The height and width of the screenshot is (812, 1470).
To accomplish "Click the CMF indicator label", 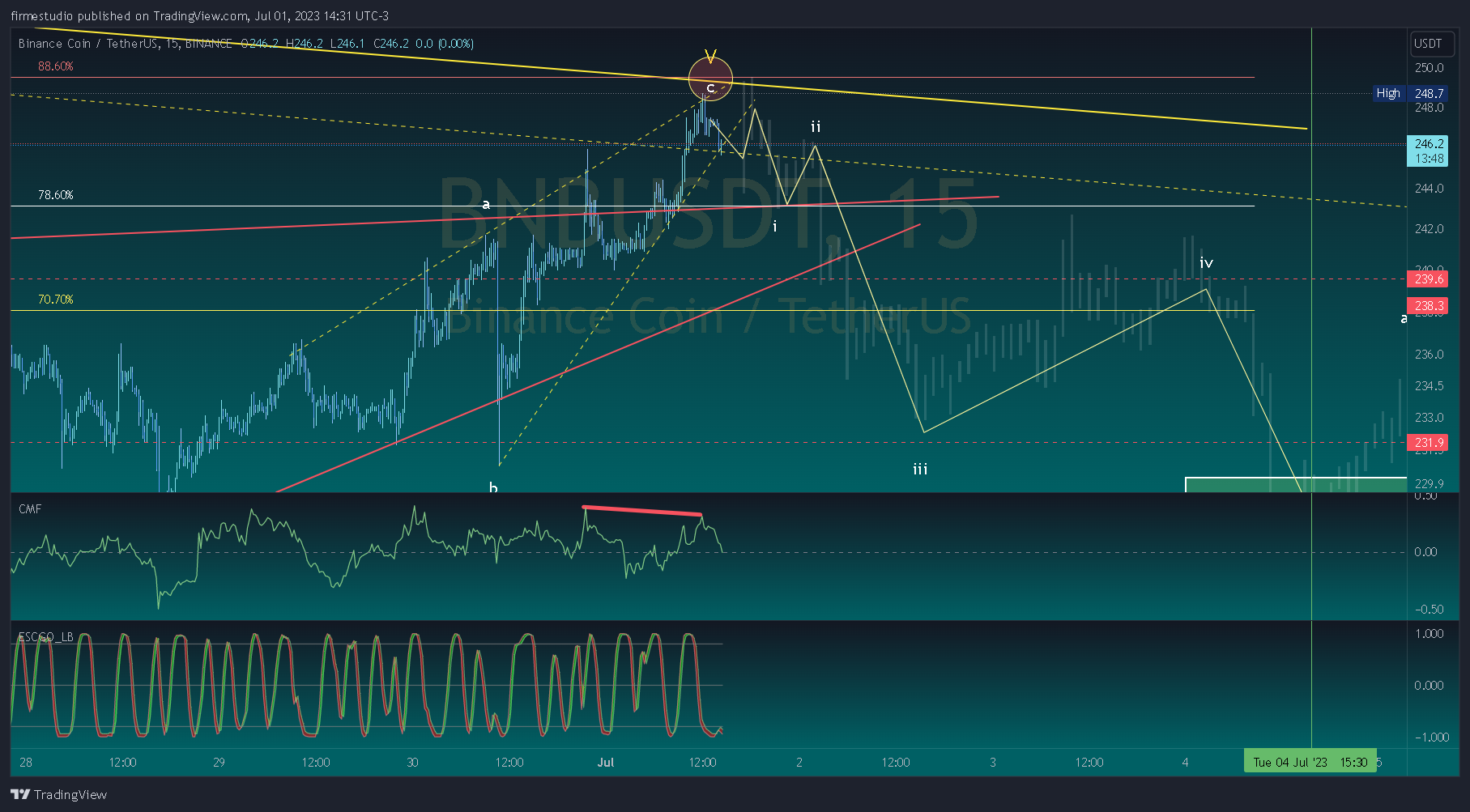I will [30, 509].
